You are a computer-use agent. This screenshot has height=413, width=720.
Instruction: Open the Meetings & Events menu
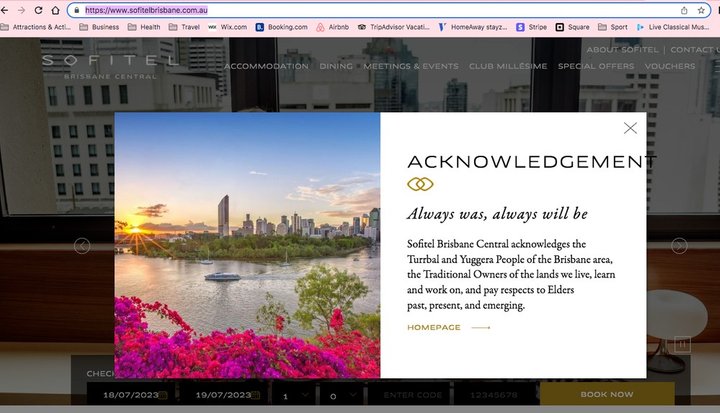(411, 66)
